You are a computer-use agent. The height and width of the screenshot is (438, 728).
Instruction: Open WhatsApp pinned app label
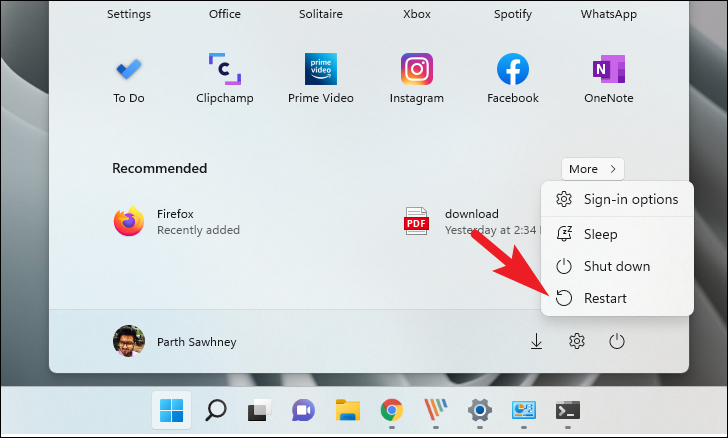click(x=609, y=14)
